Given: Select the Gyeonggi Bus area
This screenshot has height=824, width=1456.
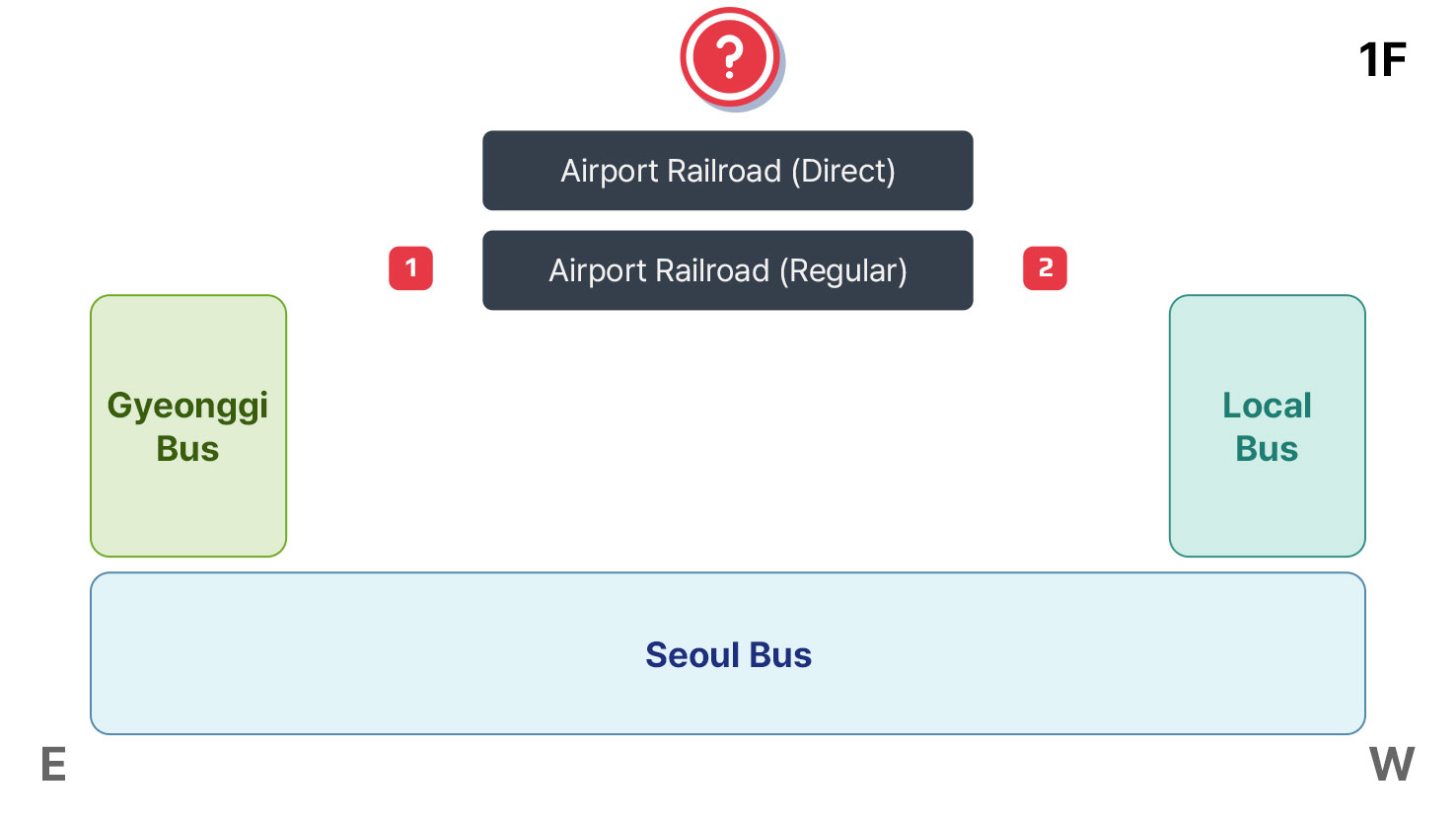Looking at the screenshot, I should 188,426.
